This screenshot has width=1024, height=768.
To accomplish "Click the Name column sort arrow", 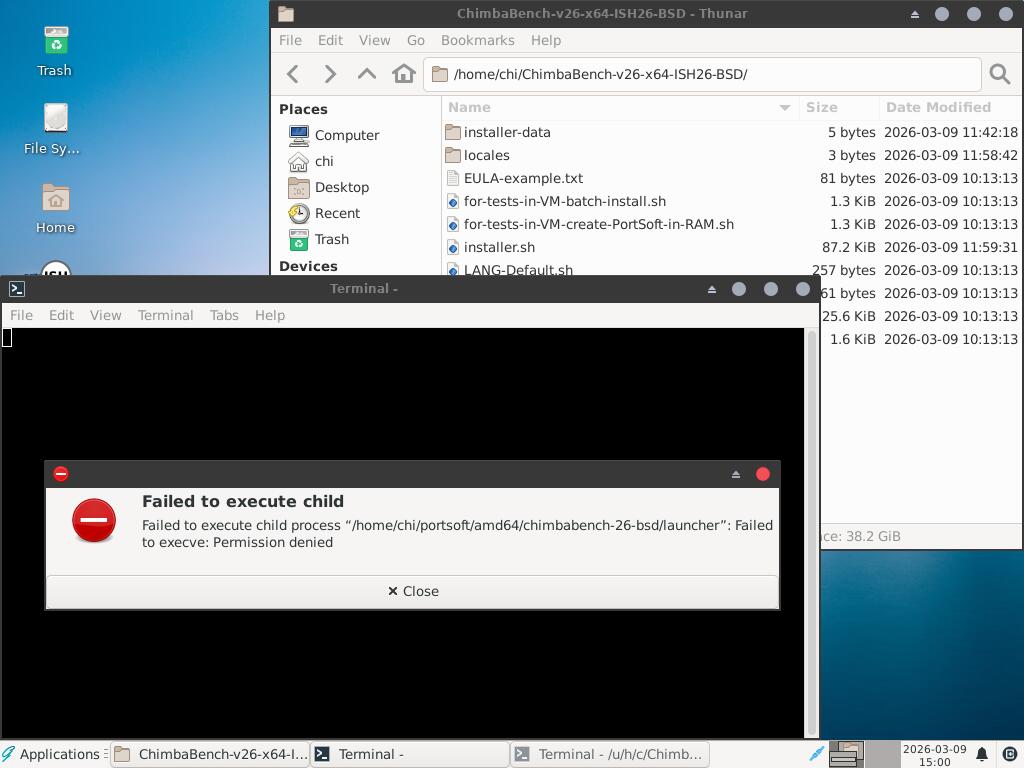I will (x=785, y=108).
